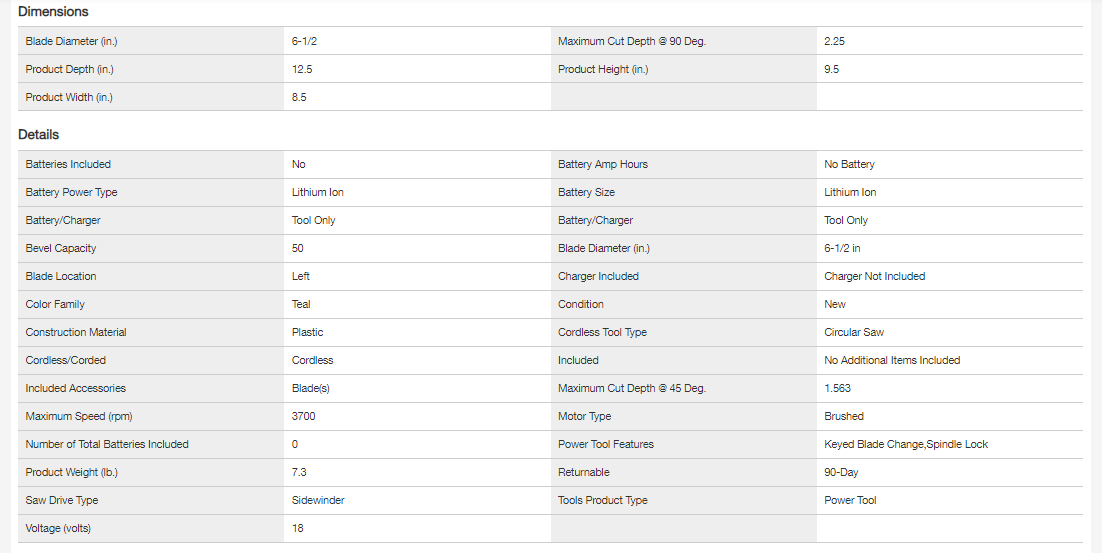Click the No Battery value
The image size is (1102, 553).
pyautogui.click(x=849, y=165)
